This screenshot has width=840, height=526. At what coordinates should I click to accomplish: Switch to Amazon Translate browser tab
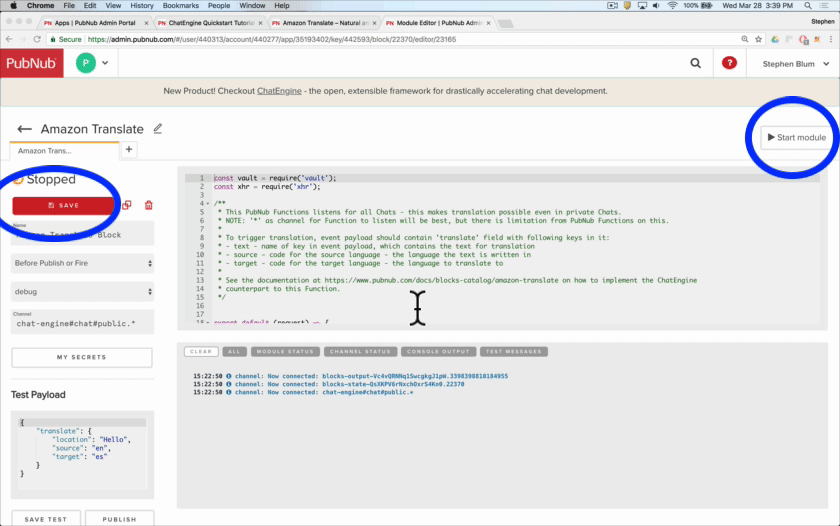(x=324, y=23)
